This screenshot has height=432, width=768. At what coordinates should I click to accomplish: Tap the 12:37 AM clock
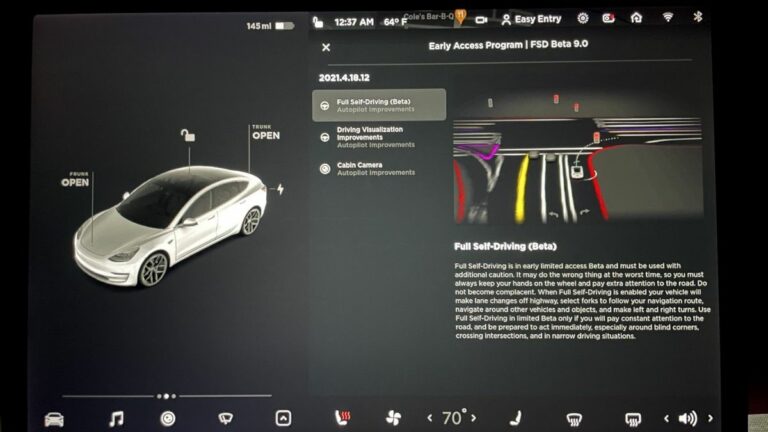[354, 22]
